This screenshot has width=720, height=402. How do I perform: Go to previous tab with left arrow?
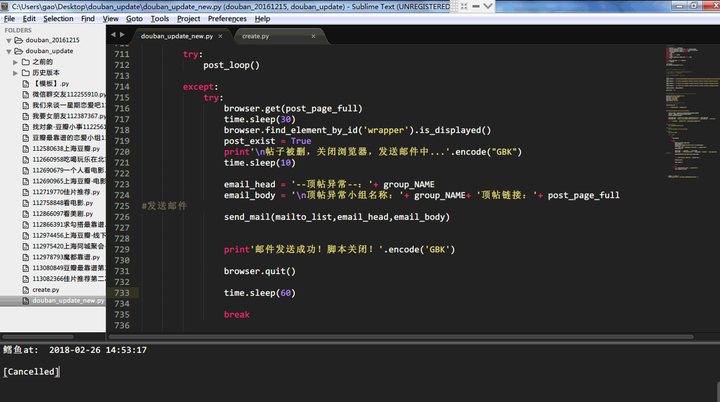(113, 34)
